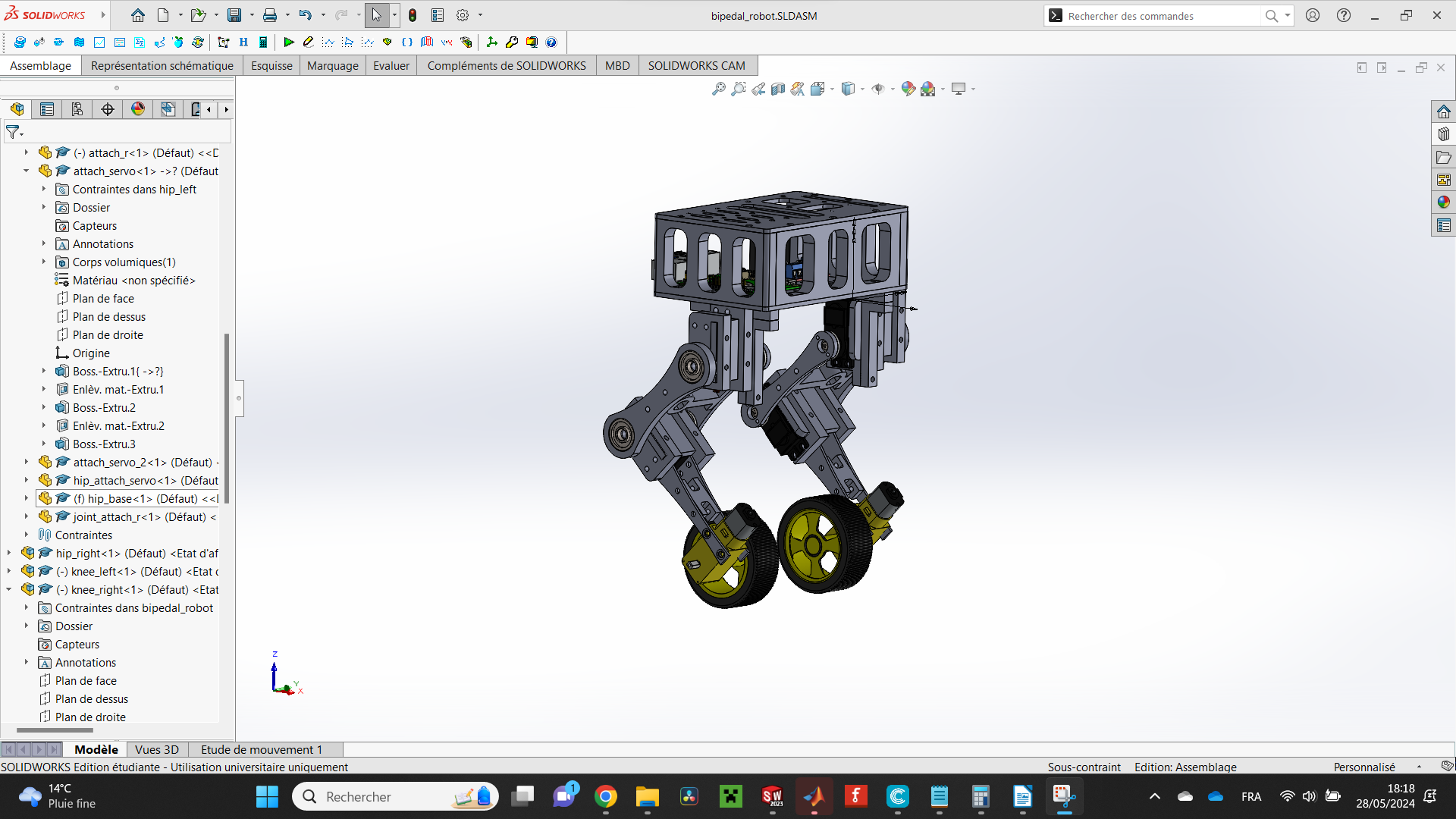This screenshot has height=819, width=1456.
Task: Open the Etude de mouvement 1 tab
Action: click(261, 750)
